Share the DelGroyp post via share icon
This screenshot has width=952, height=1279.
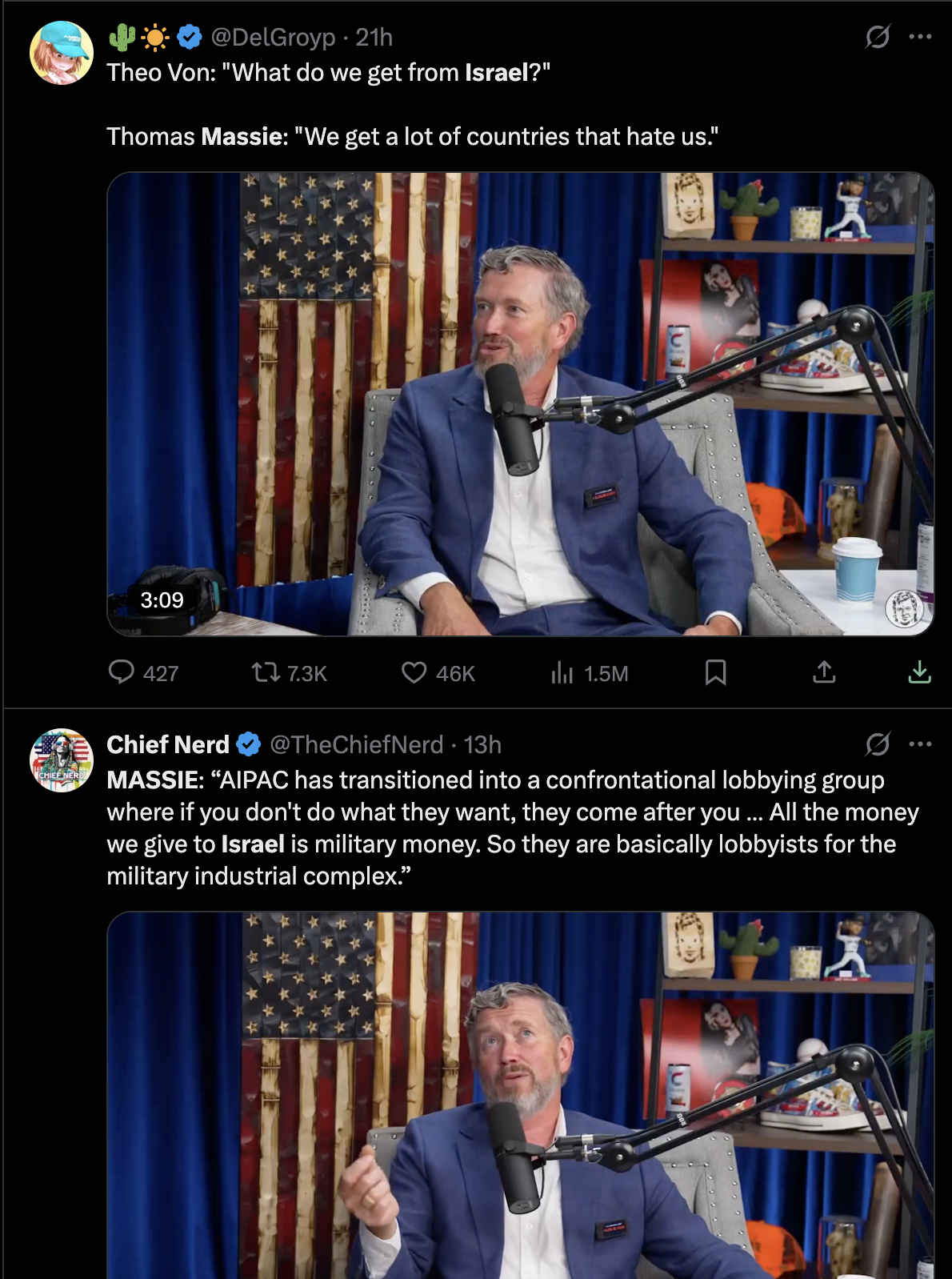(x=824, y=672)
